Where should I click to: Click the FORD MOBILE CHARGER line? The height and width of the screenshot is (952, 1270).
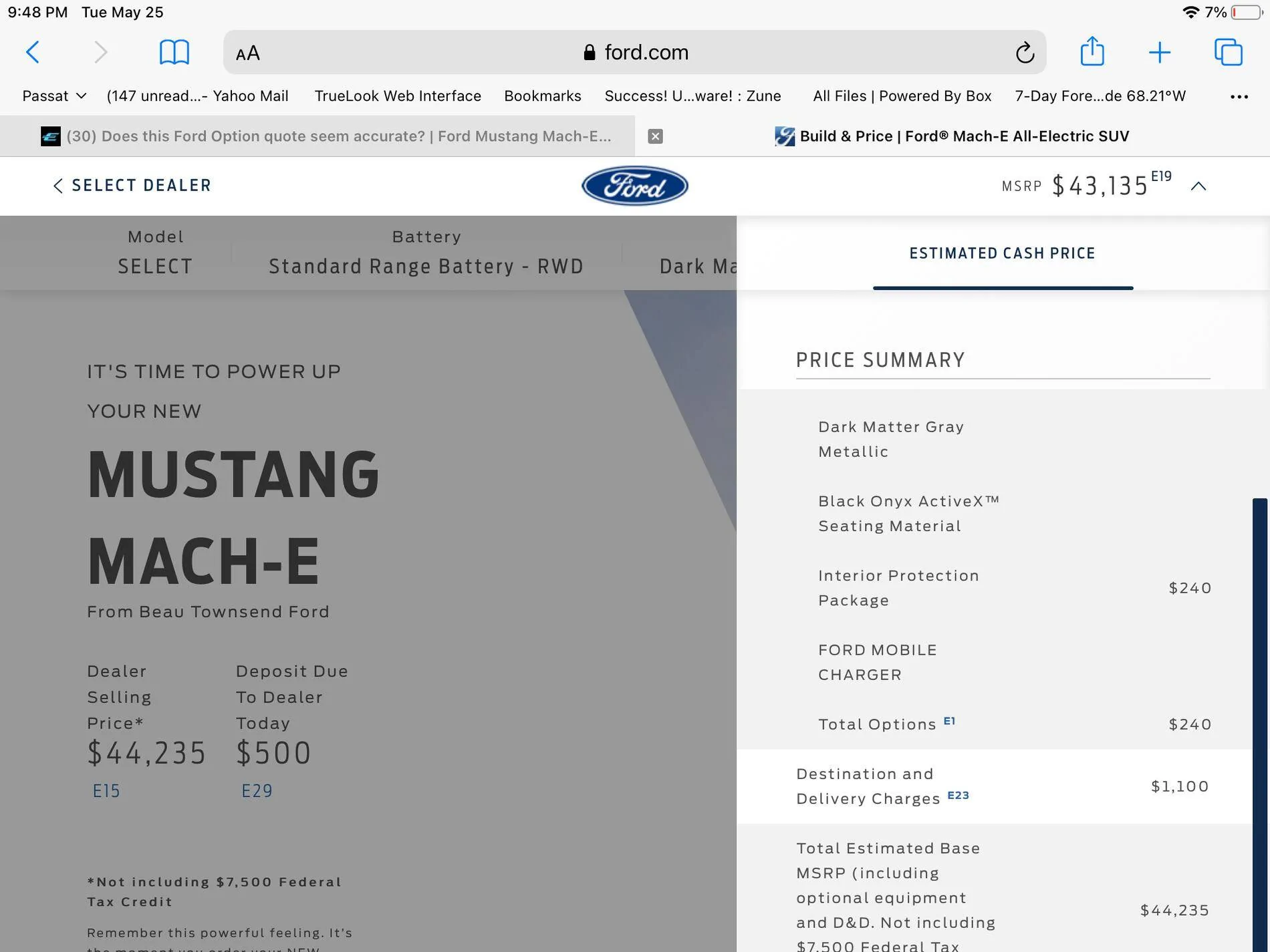click(877, 662)
